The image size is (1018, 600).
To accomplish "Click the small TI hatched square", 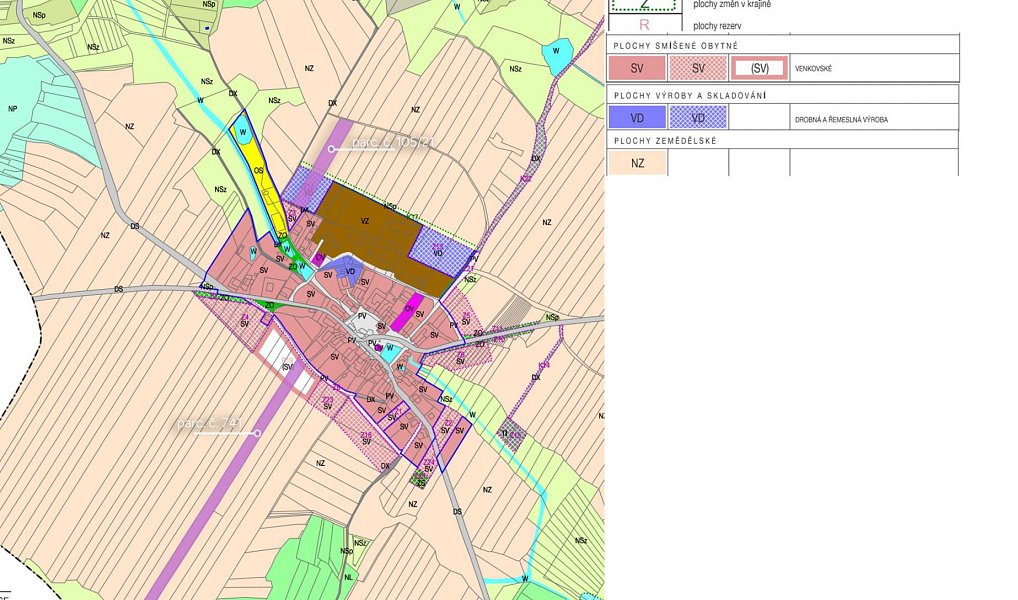I will pos(511,434).
